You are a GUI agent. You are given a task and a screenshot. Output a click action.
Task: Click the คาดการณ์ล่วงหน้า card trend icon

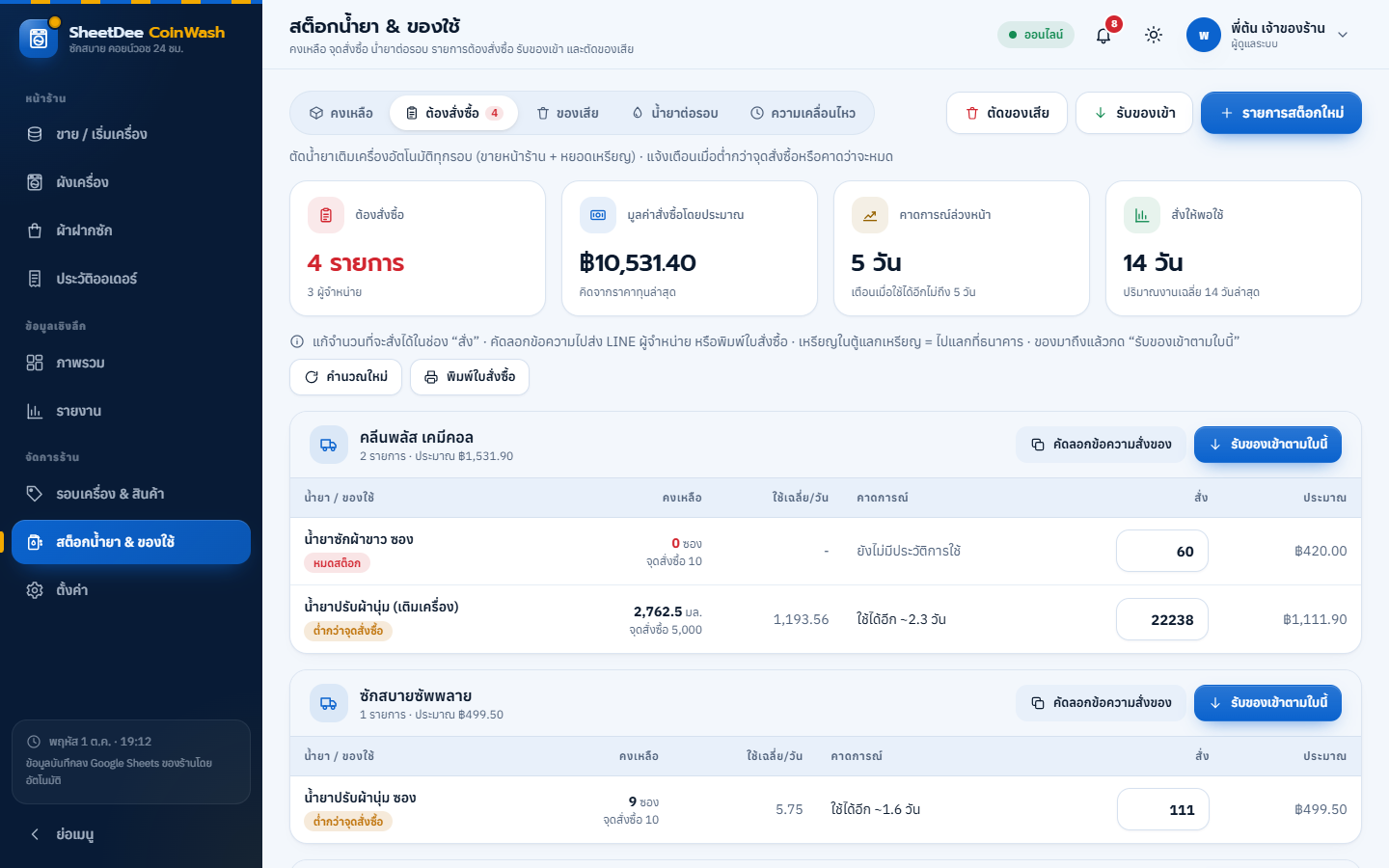click(x=870, y=215)
